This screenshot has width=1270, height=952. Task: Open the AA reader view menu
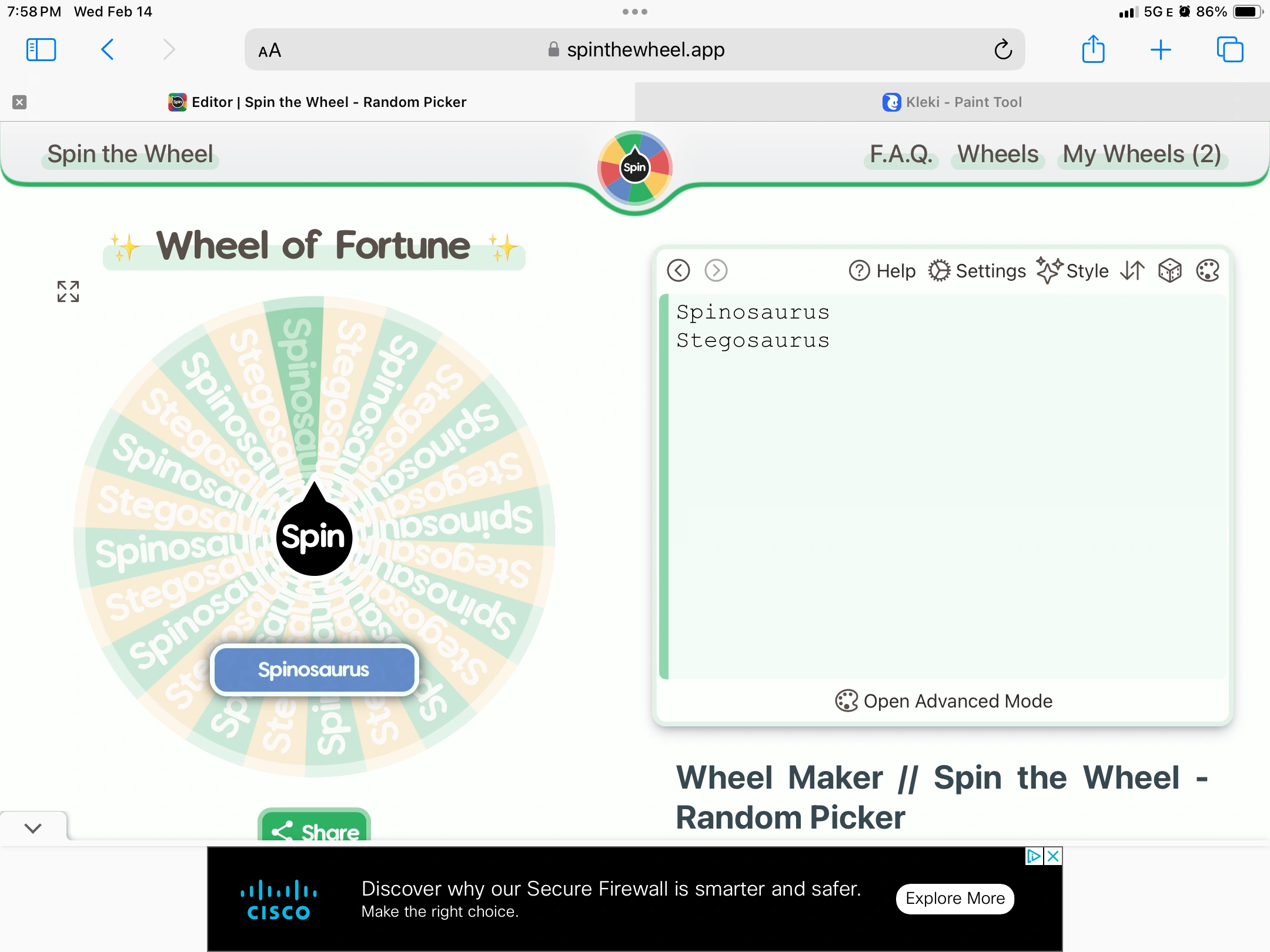[270, 51]
